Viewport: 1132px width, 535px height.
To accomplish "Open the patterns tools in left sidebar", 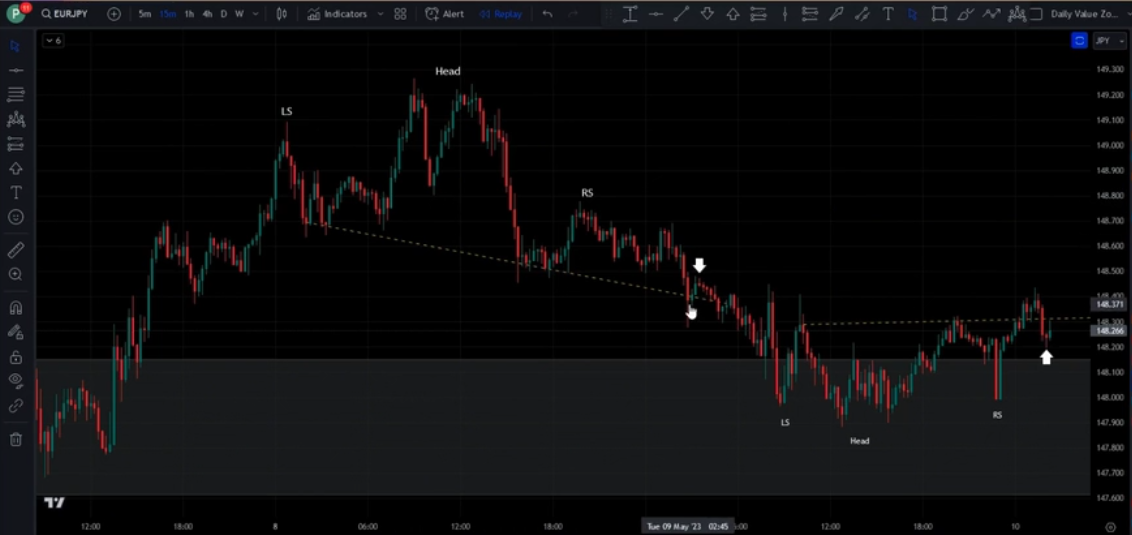I will point(16,119).
